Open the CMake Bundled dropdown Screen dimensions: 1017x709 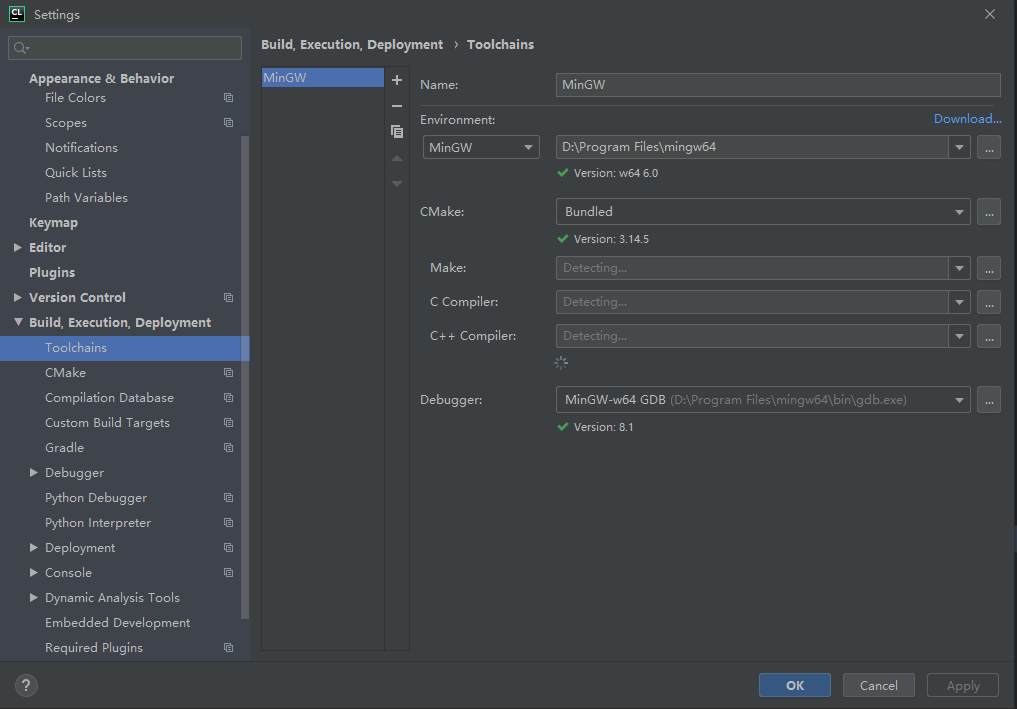763,211
